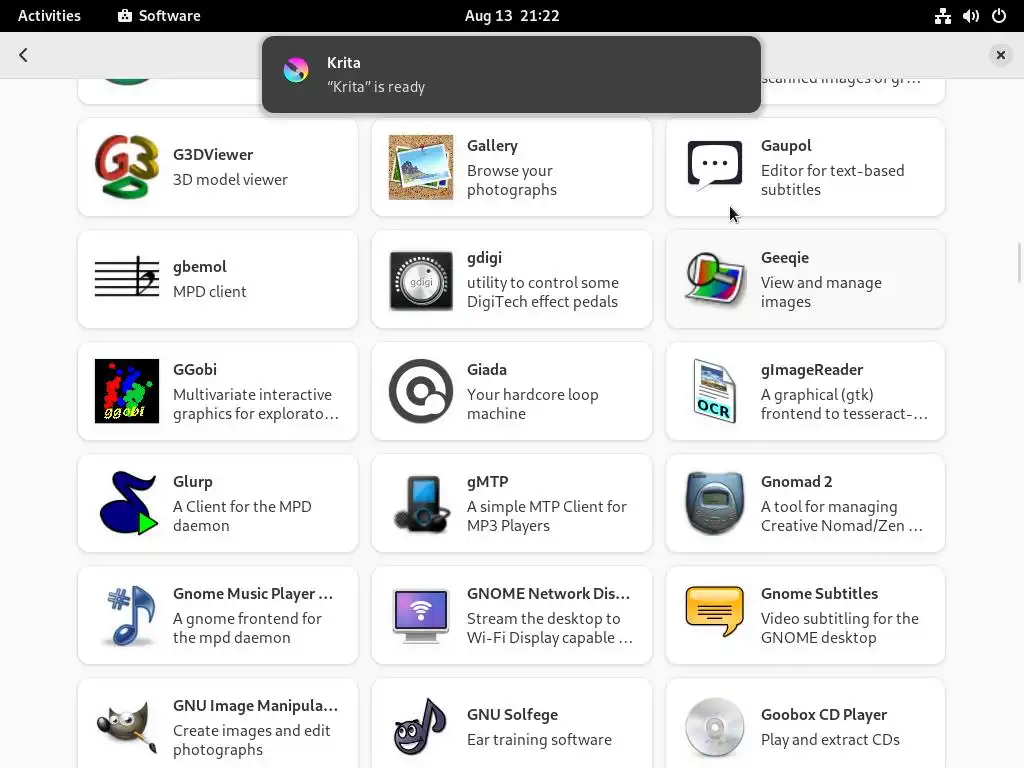Click the Gnome Subtitles yellow bubble icon
Viewport: 1024px width, 768px height.
(x=714, y=611)
